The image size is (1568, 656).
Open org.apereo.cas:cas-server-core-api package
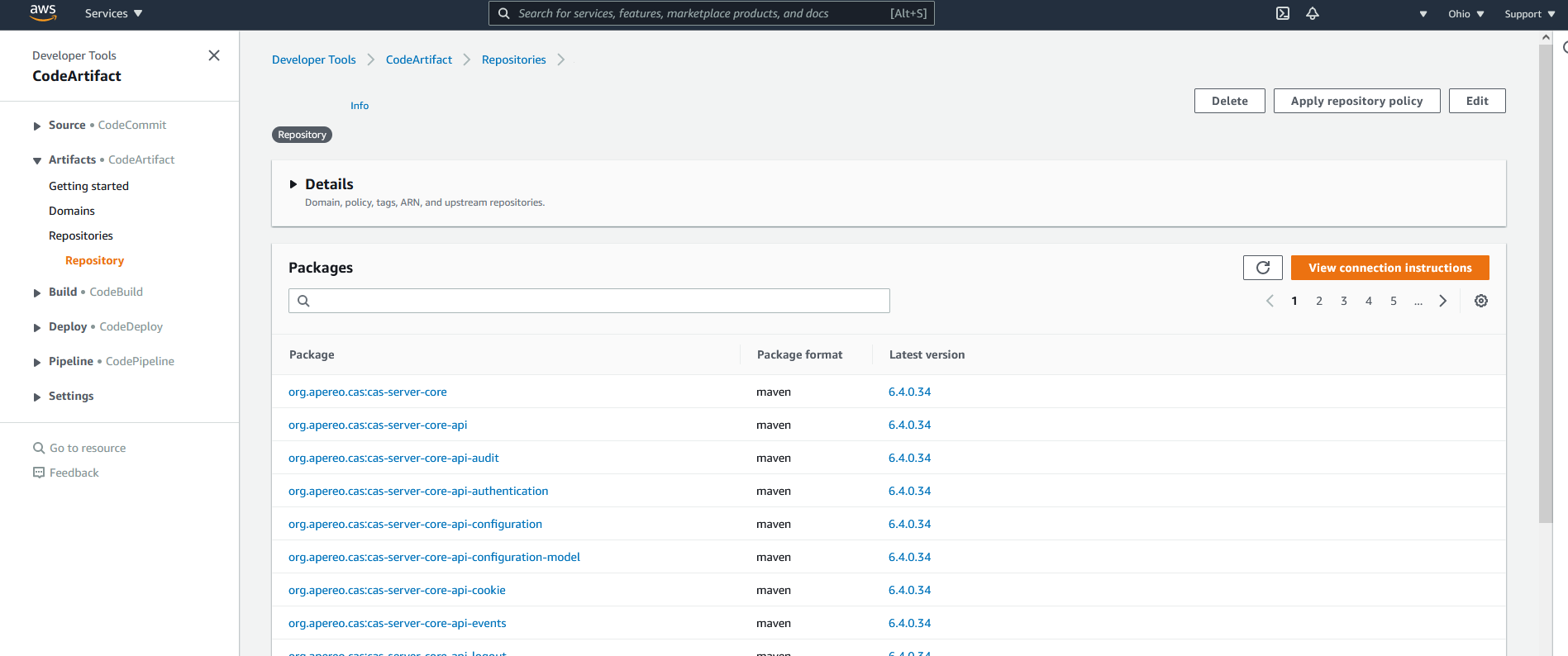coord(378,425)
